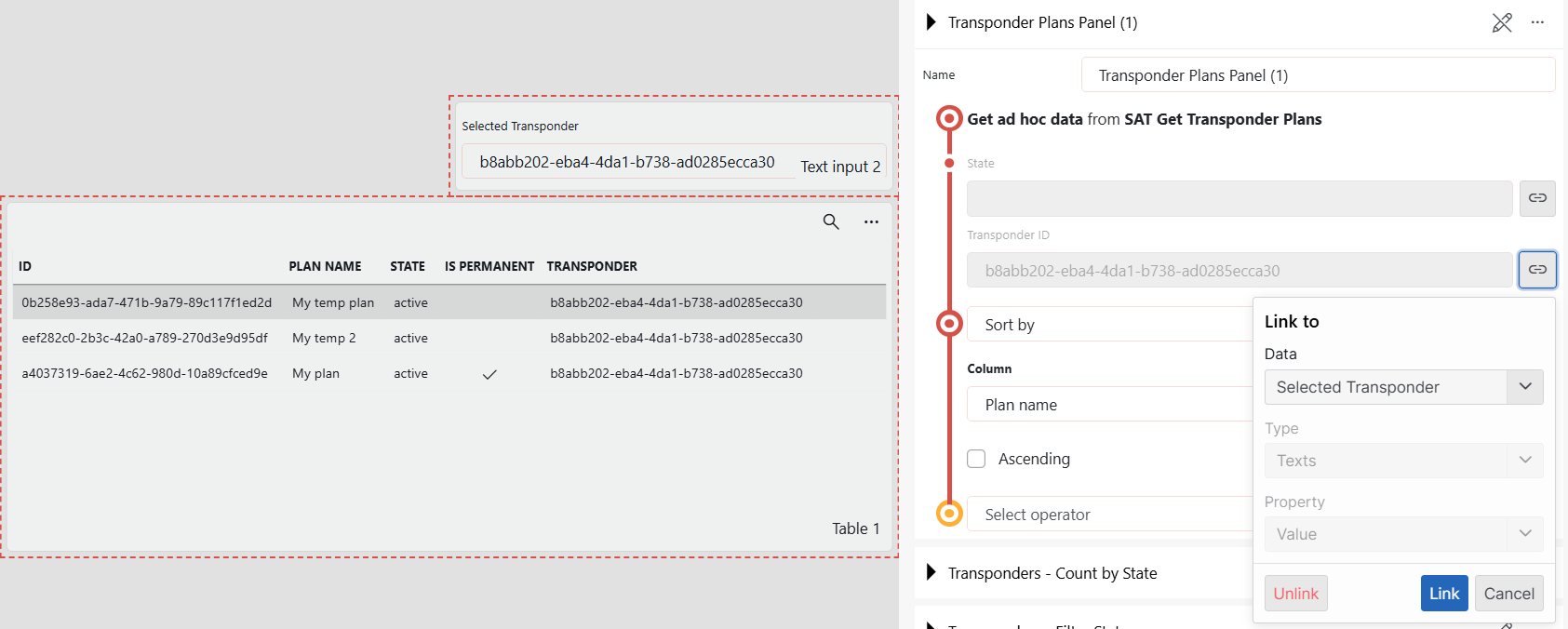Click the link icon beside State field
1568x629 pixels.
coord(1537,198)
